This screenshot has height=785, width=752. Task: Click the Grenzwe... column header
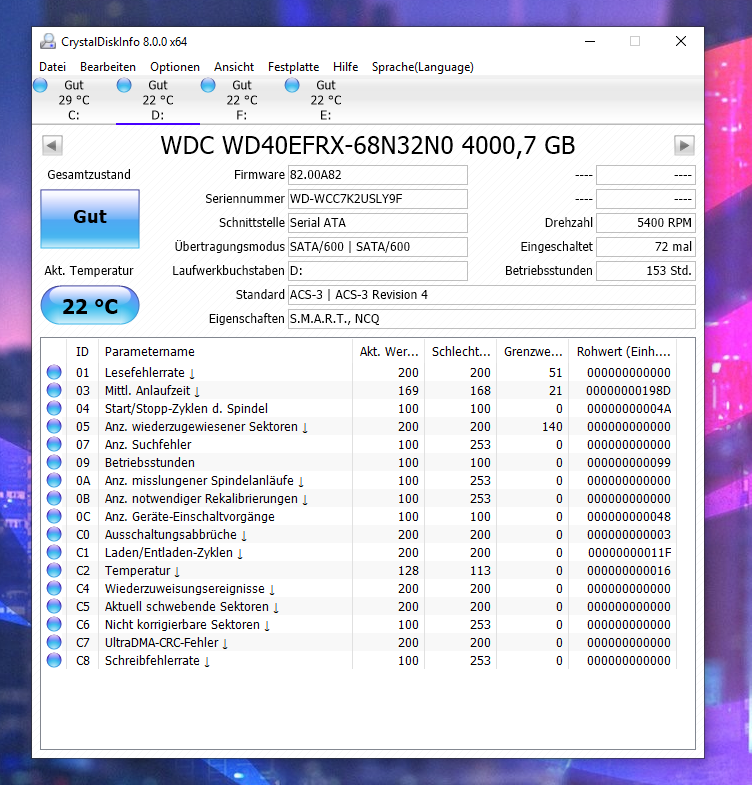533,351
